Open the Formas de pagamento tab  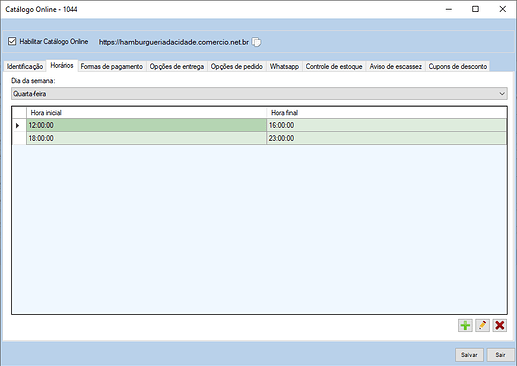tap(112, 66)
